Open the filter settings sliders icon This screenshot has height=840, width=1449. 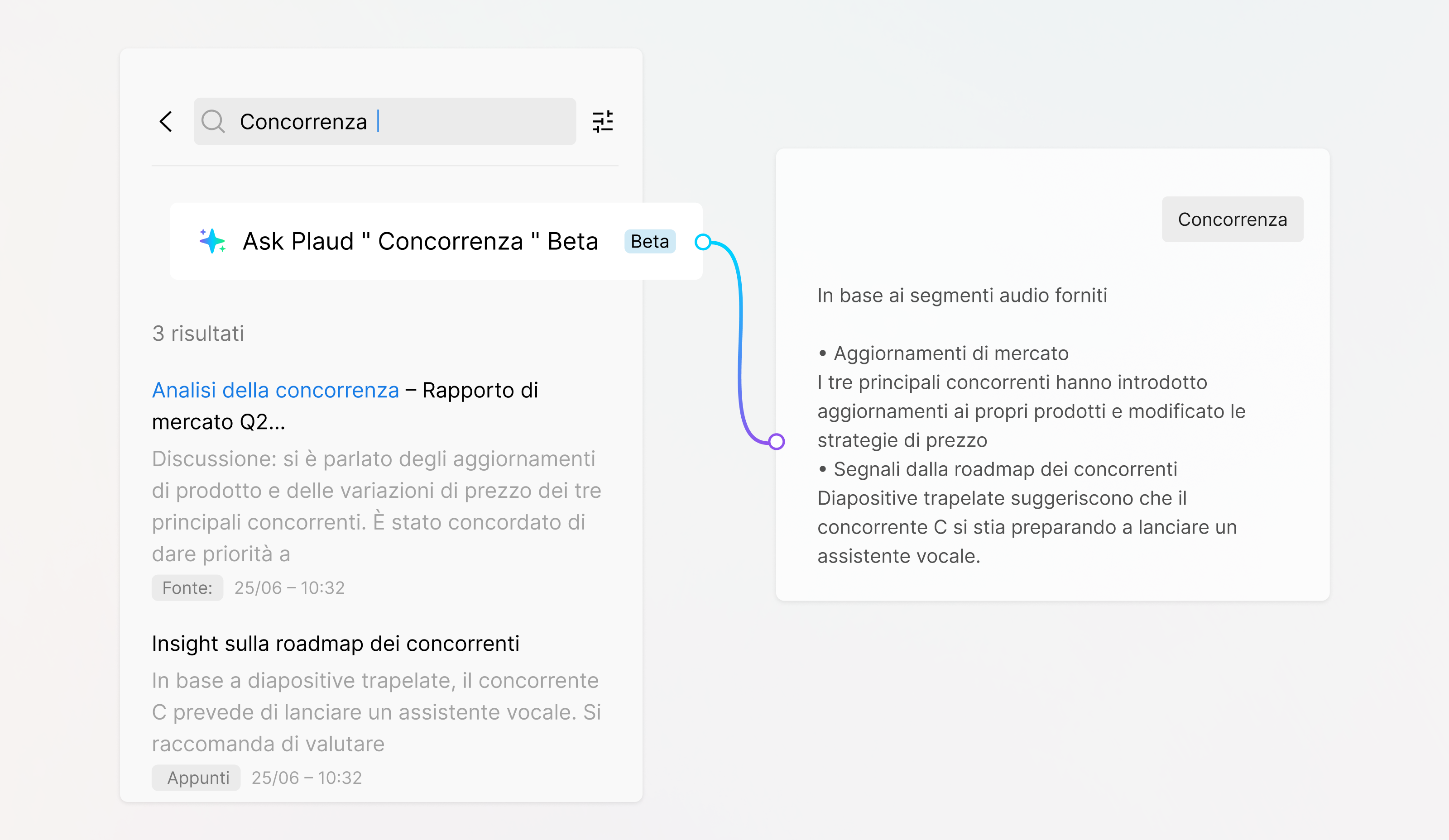603,122
